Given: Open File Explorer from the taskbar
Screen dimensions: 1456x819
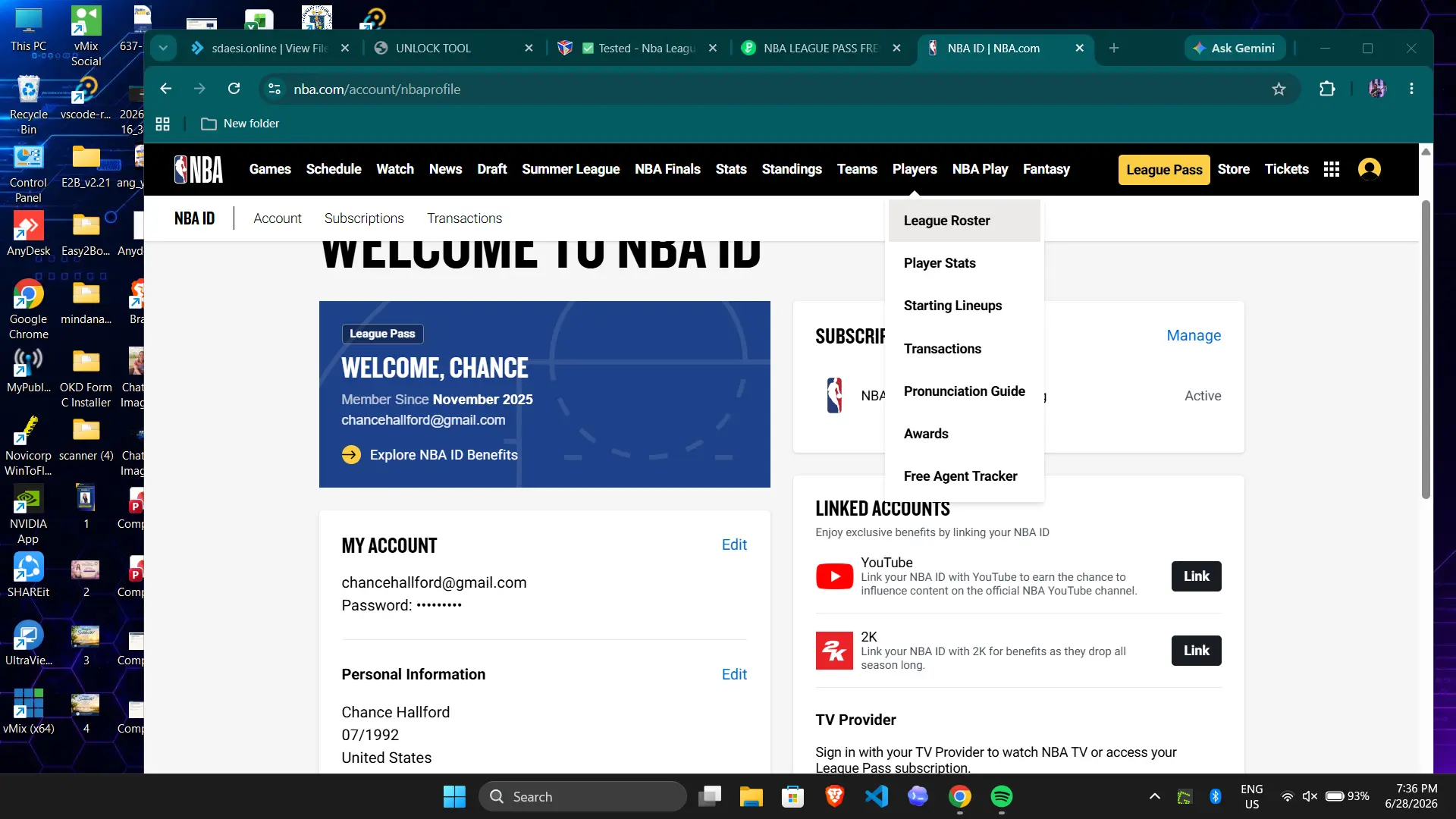Looking at the screenshot, I should pos(751,796).
